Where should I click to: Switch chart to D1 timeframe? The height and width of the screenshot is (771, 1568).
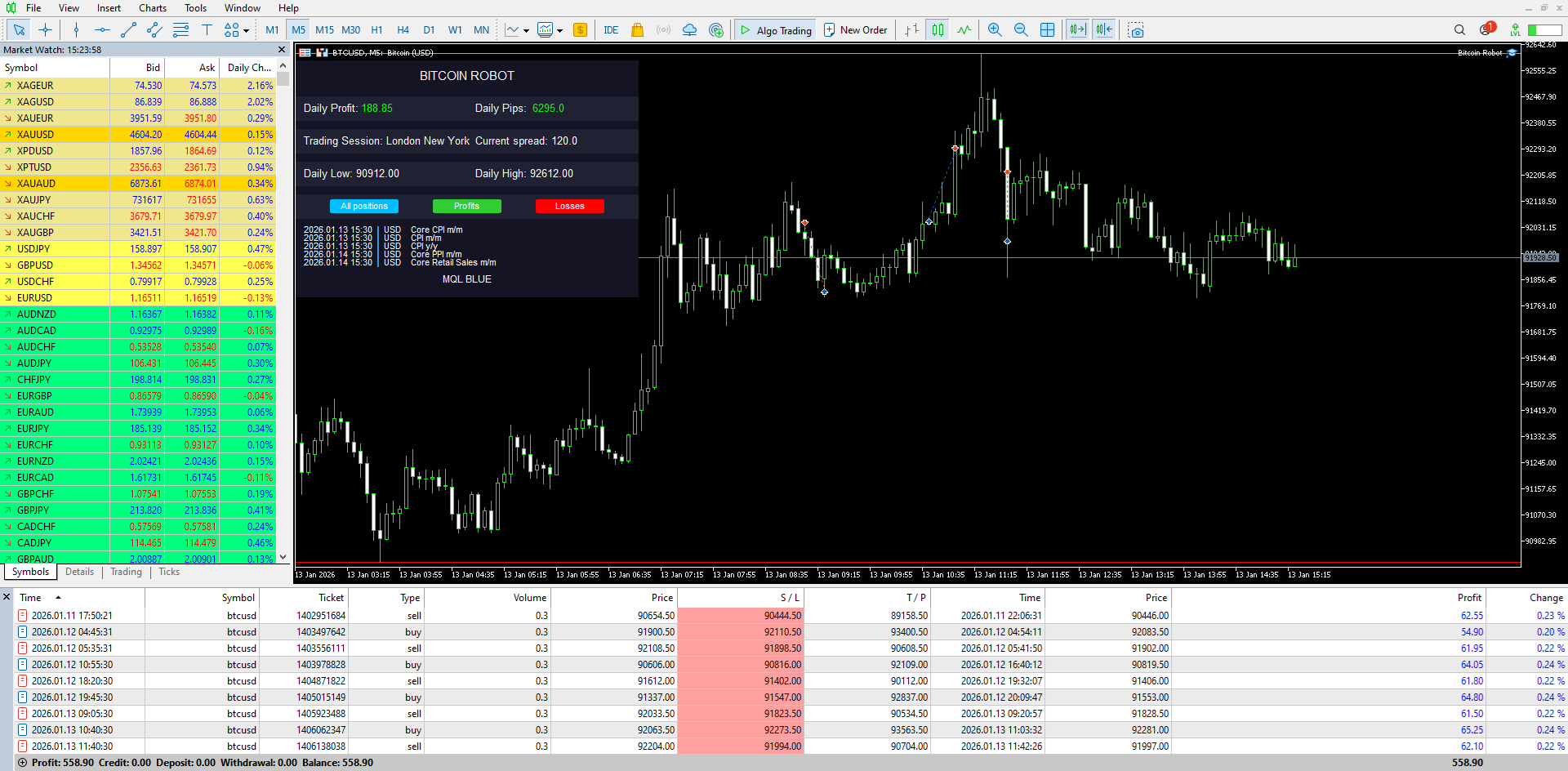tap(429, 30)
